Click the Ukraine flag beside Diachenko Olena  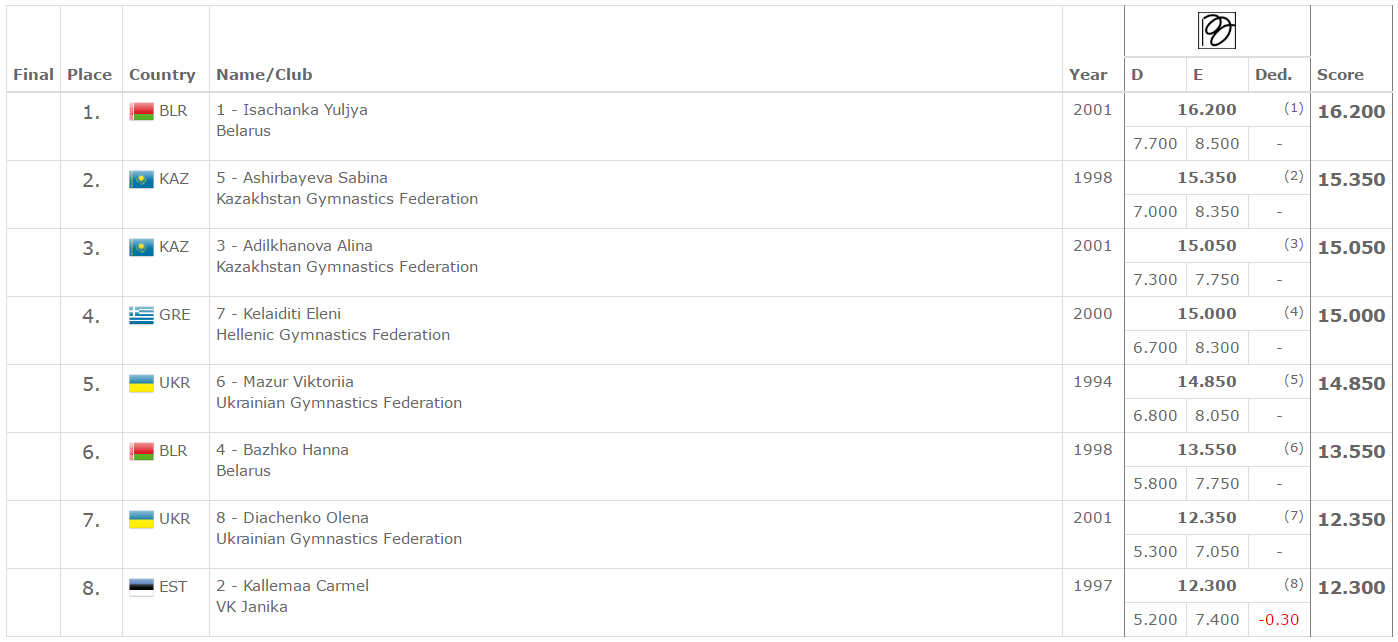(x=141, y=519)
